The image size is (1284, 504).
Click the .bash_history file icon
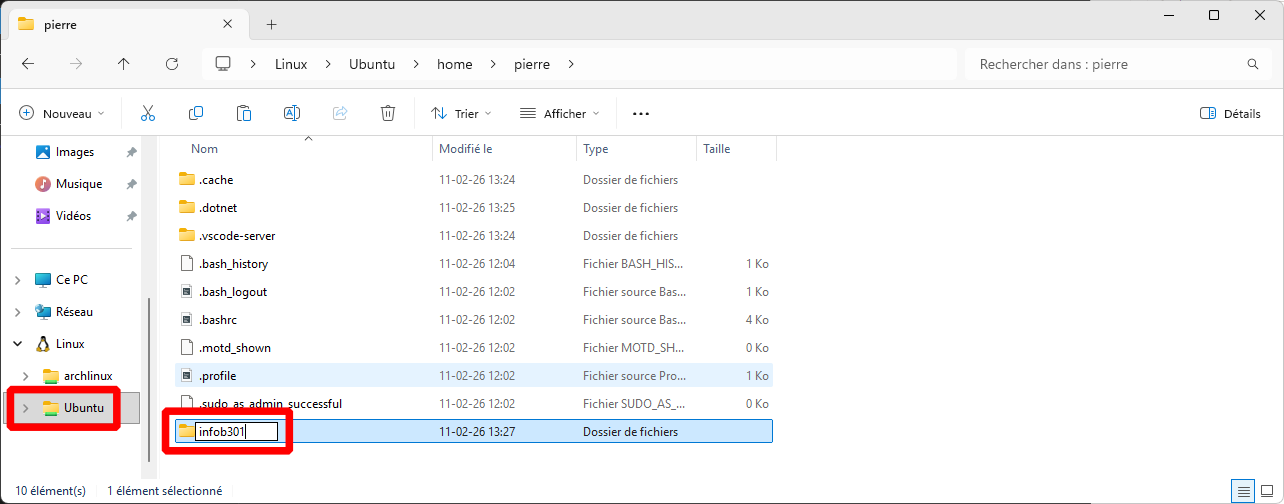(x=186, y=264)
